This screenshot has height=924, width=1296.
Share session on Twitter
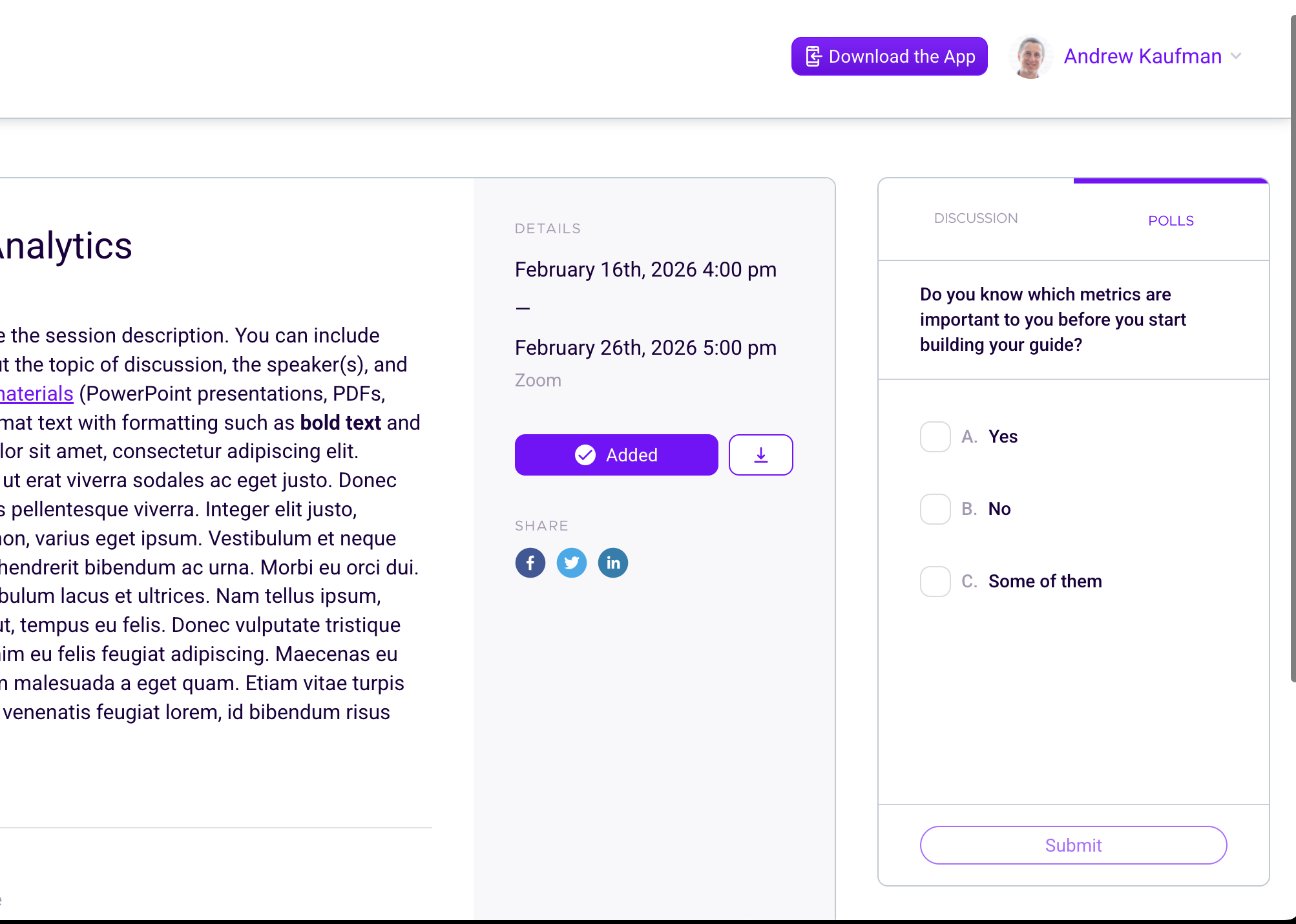click(x=571, y=563)
